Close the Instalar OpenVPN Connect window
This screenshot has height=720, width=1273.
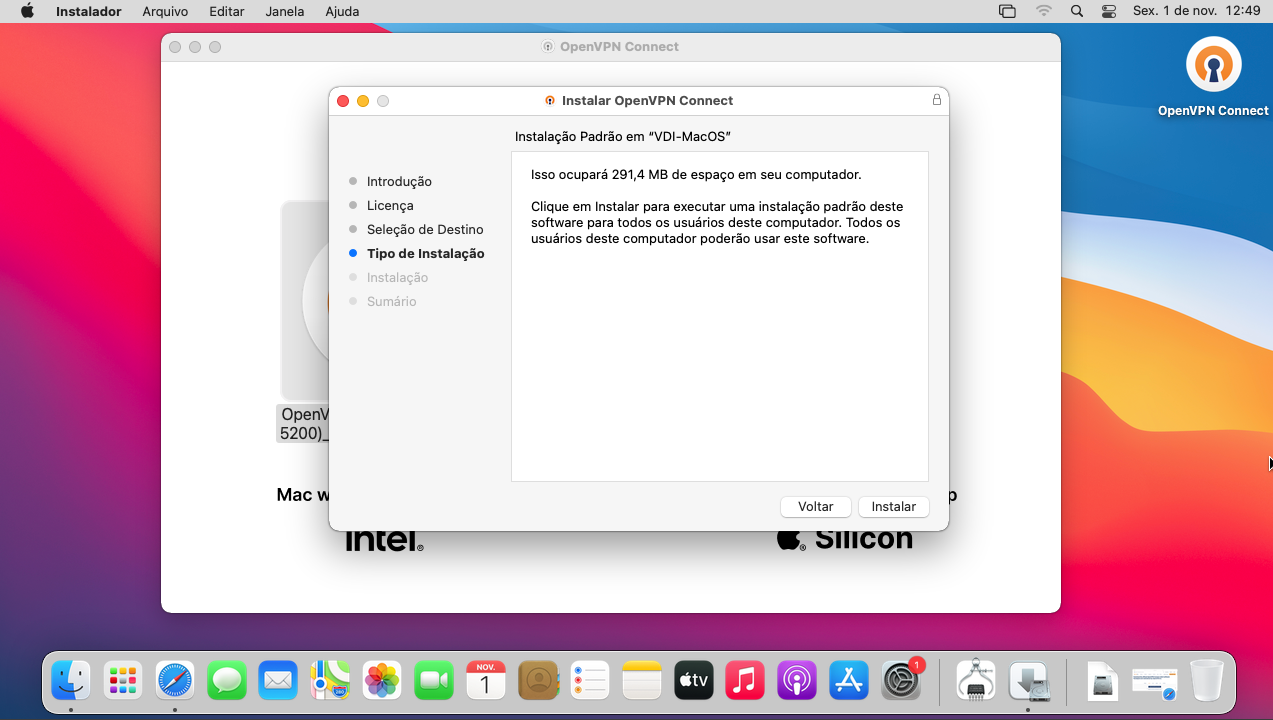343,101
